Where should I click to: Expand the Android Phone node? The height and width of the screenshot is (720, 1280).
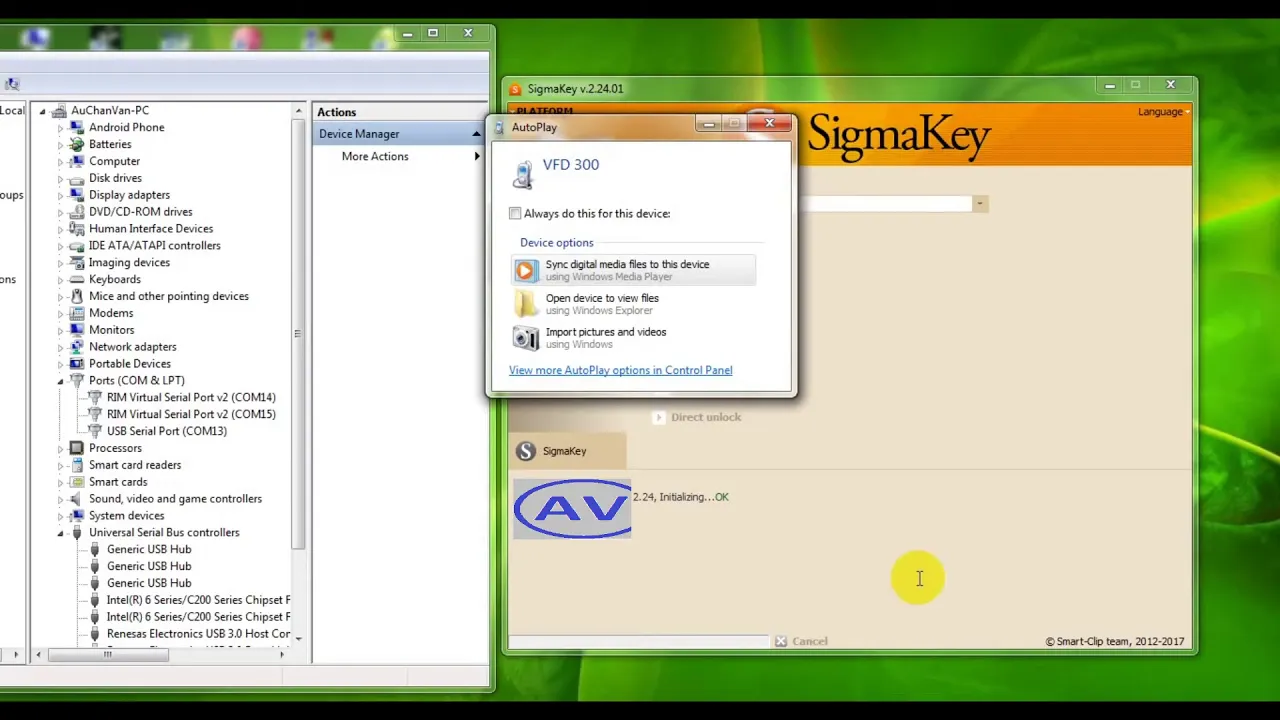click(60, 128)
